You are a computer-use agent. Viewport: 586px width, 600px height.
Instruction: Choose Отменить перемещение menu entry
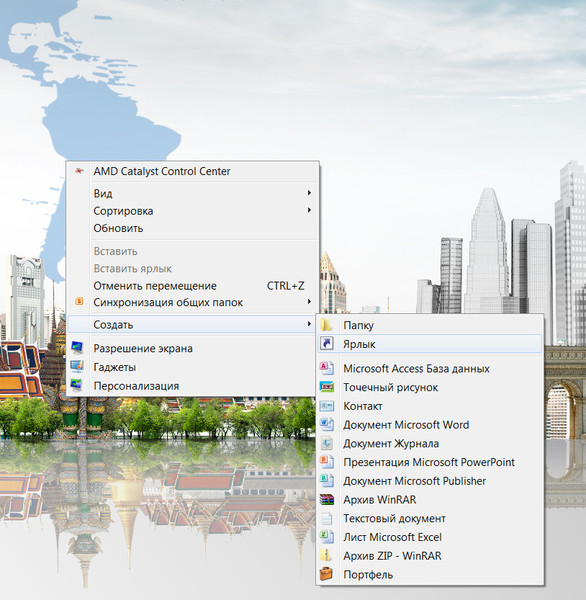[193, 286]
